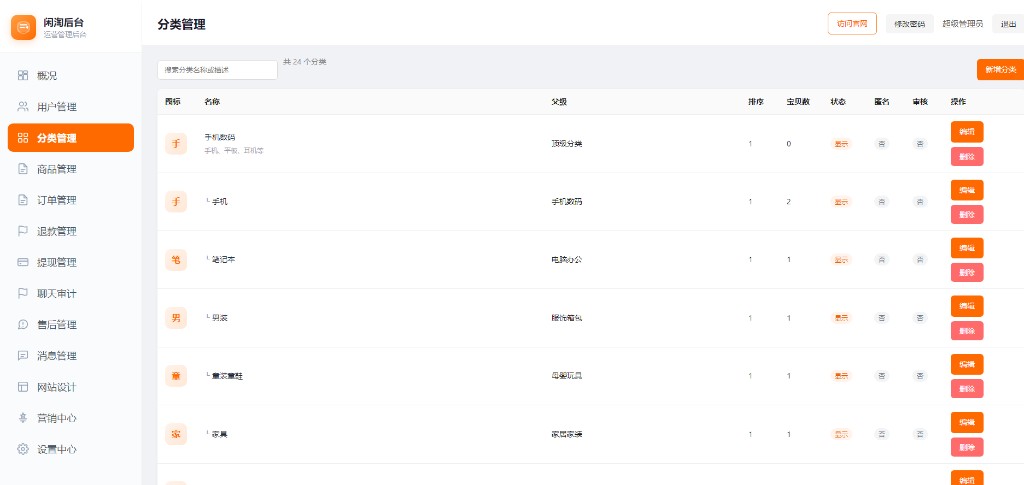
Task: Click the 童装童鞋 category name
Action: point(227,376)
